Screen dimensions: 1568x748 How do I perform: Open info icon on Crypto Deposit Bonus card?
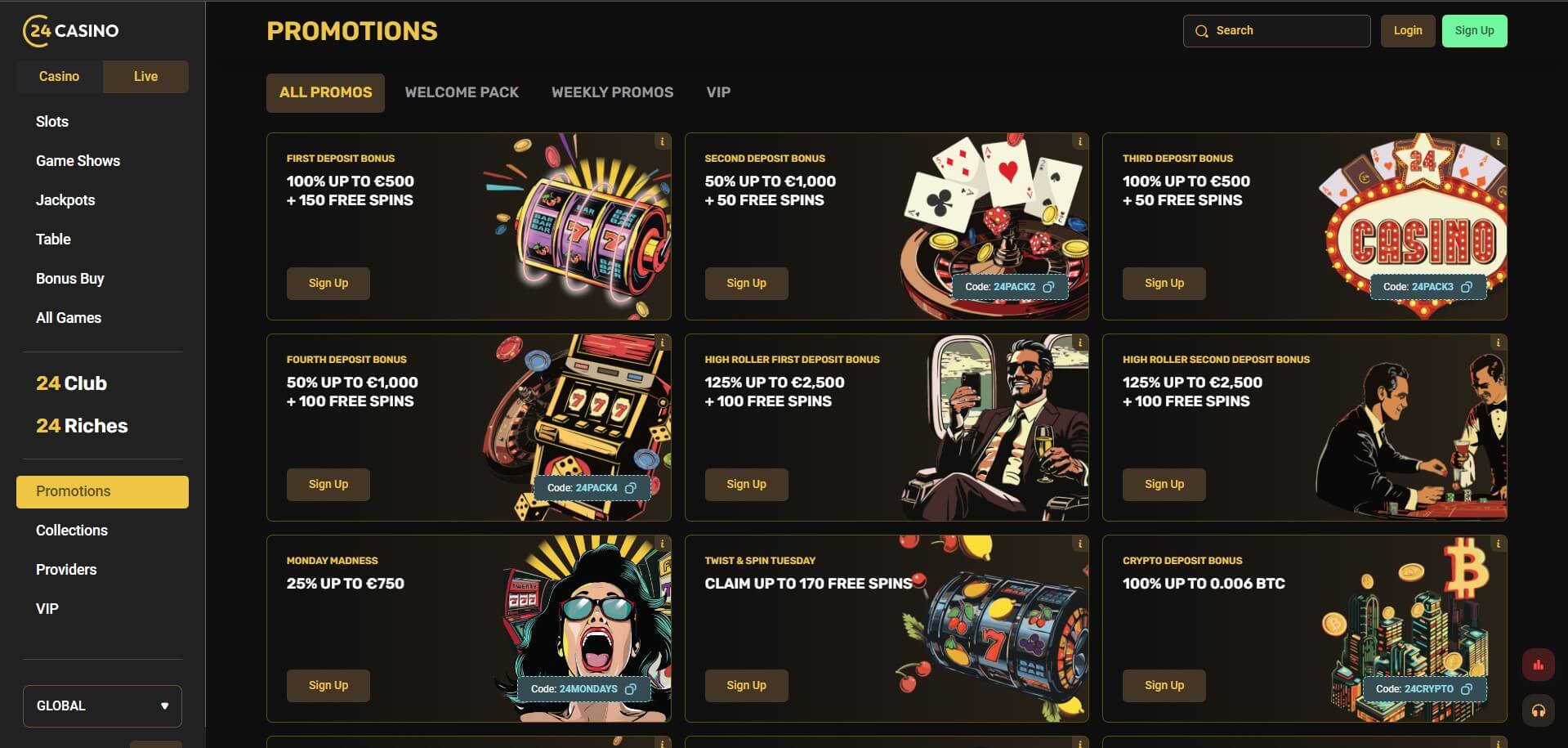[x=1498, y=544]
